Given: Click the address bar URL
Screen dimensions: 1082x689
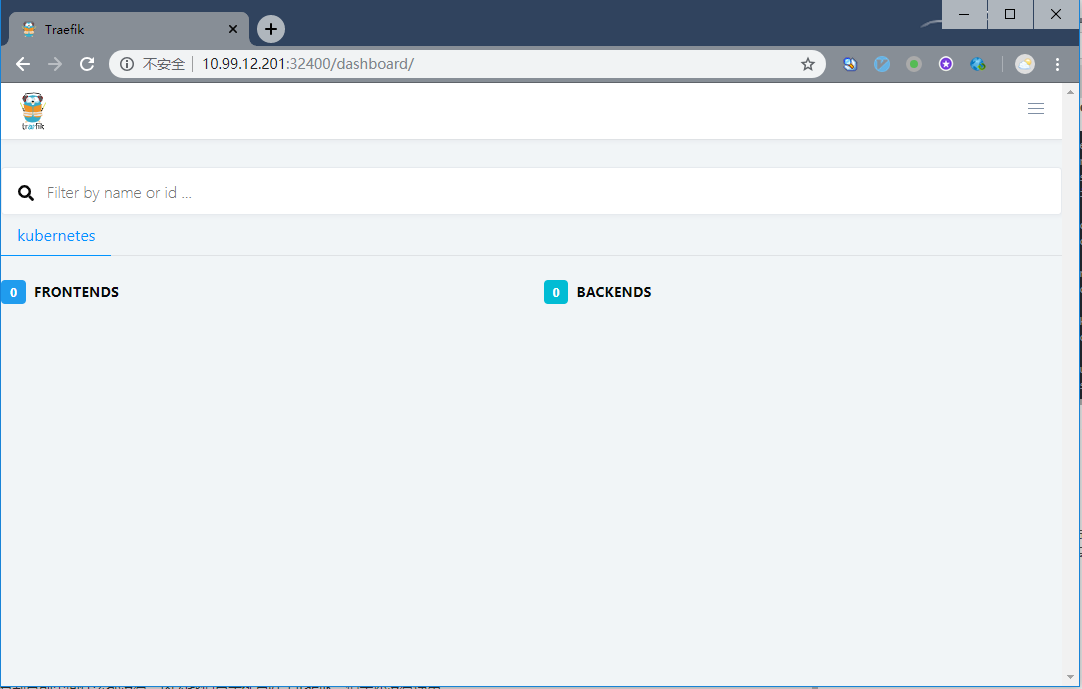Looking at the screenshot, I should coord(308,64).
